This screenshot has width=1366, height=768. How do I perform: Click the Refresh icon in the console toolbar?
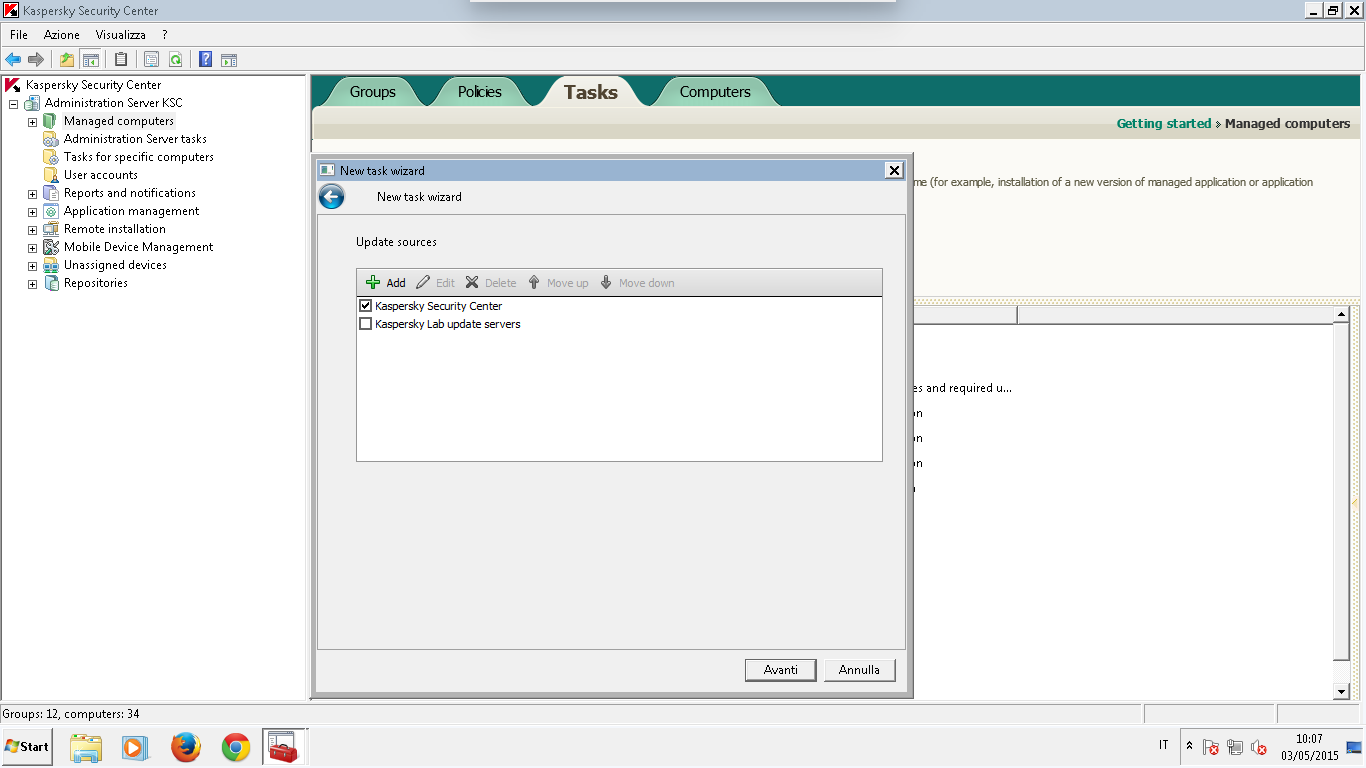pyautogui.click(x=175, y=59)
